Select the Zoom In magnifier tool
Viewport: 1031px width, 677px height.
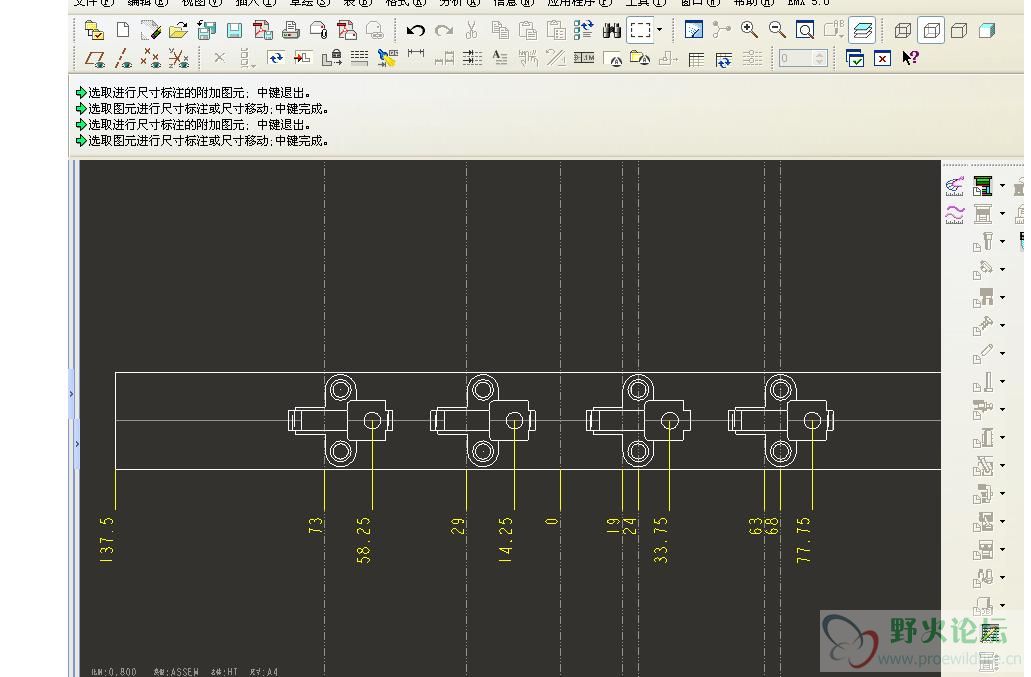[x=749, y=30]
